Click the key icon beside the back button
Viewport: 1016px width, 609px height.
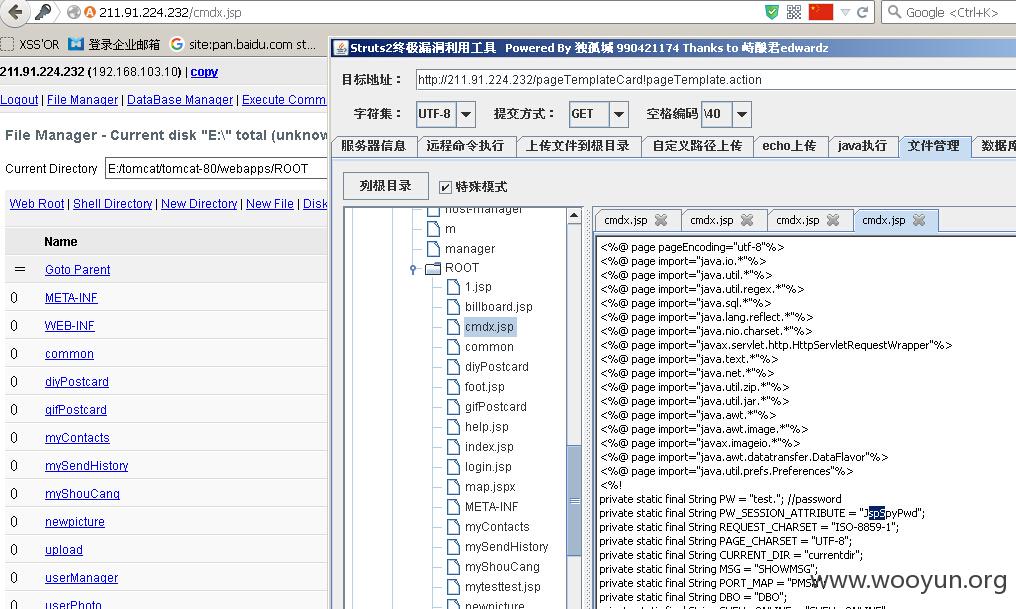(x=43, y=12)
